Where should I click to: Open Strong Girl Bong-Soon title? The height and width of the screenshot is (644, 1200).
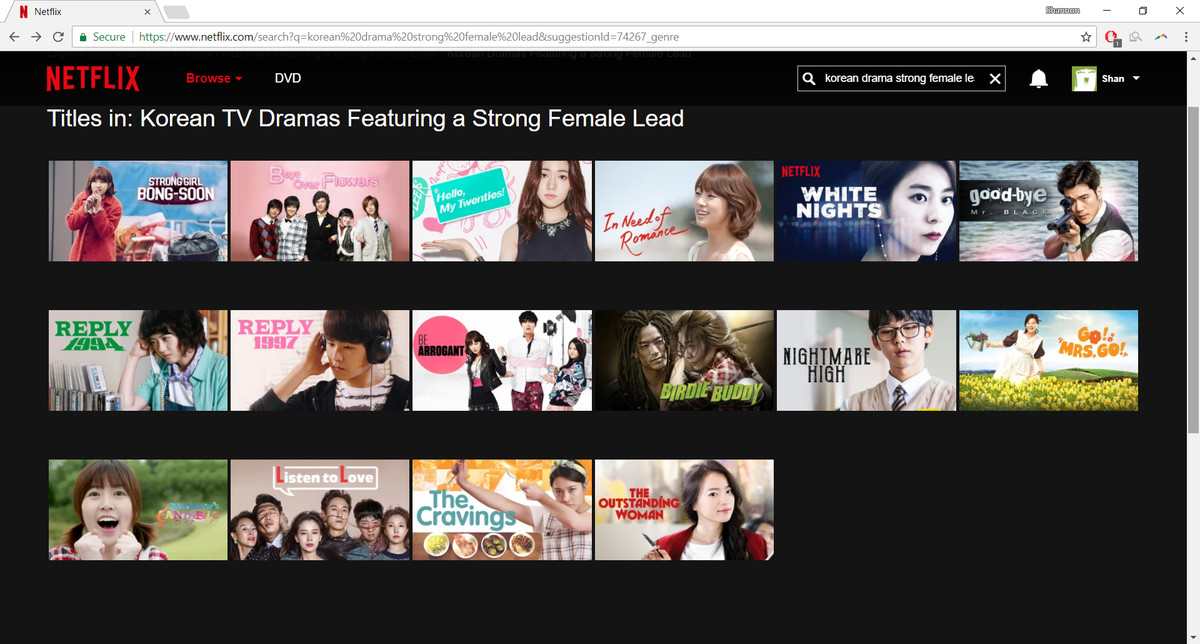(x=138, y=211)
